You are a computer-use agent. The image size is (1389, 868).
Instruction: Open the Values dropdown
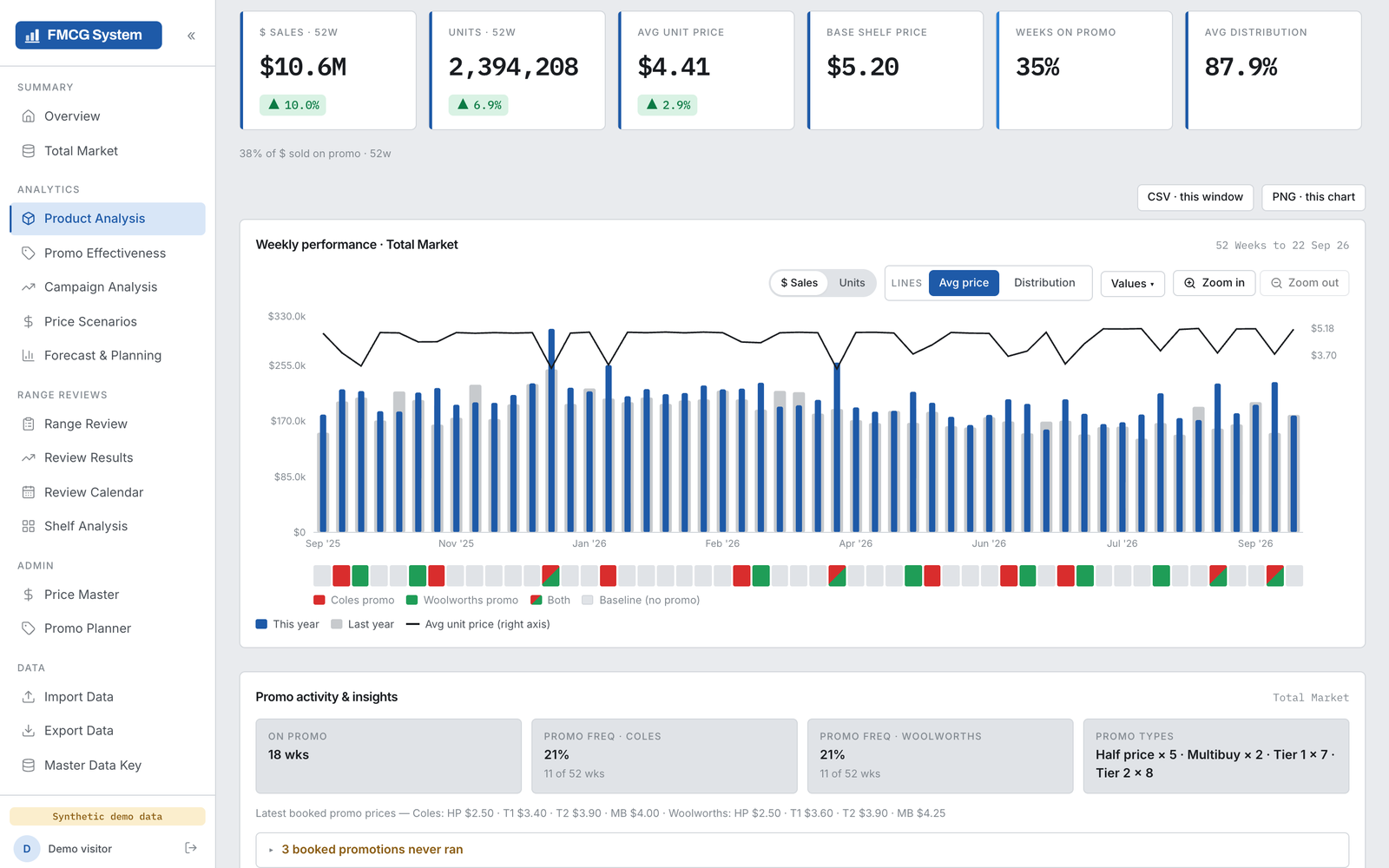tap(1133, 284)
